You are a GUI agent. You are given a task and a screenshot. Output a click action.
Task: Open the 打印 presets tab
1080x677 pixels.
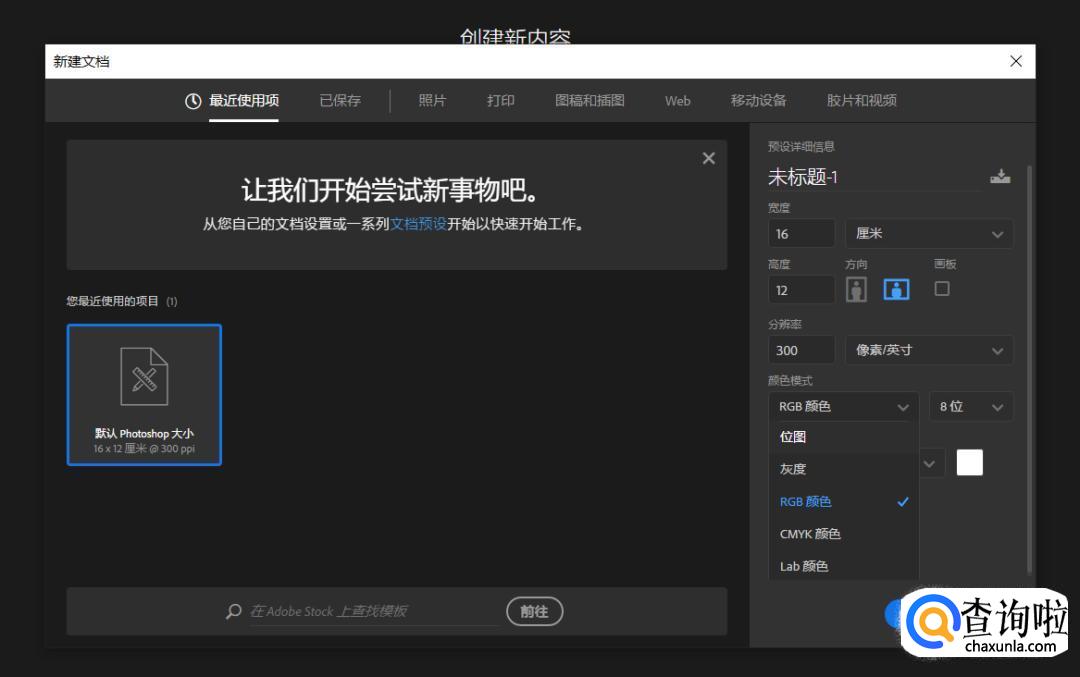(501, 101)
